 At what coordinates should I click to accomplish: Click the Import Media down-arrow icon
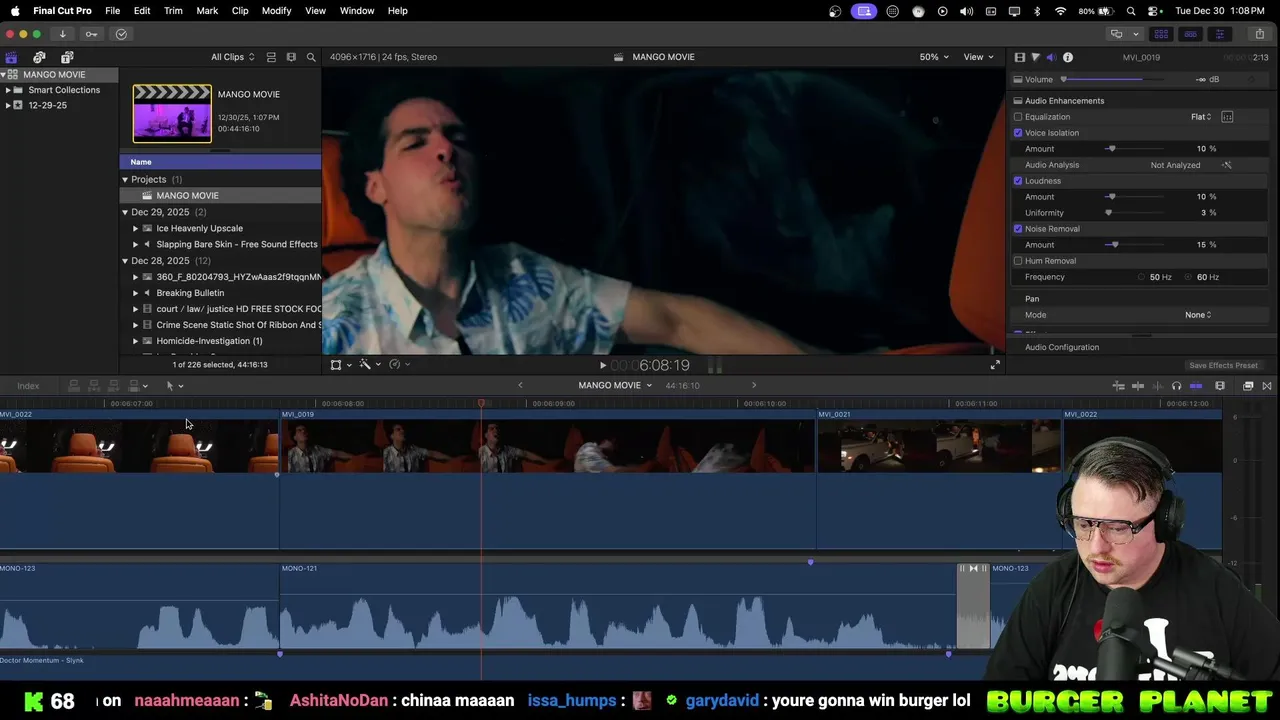coord(62,34)
